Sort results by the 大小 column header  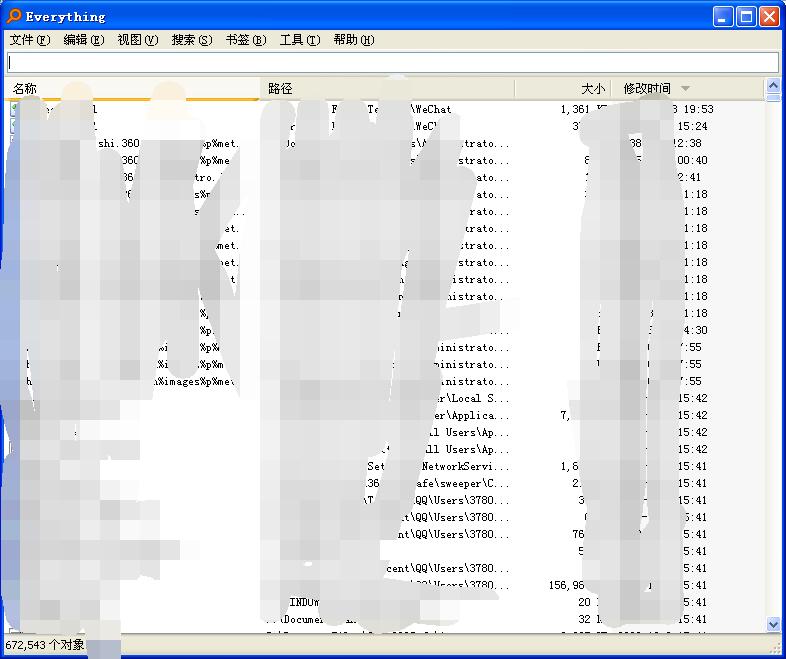click(564, 89)
